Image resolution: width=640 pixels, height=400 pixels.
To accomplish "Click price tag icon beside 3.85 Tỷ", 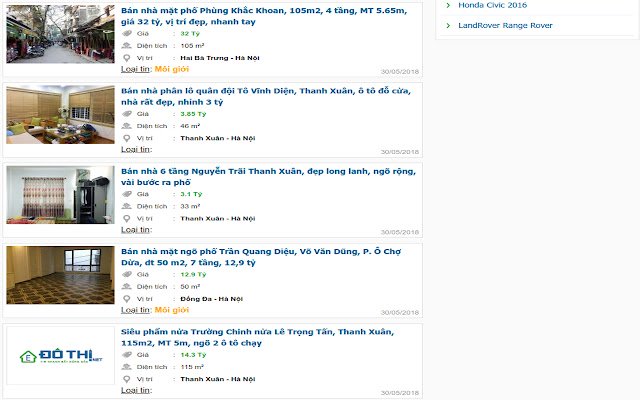I will [x=127, y=114].
